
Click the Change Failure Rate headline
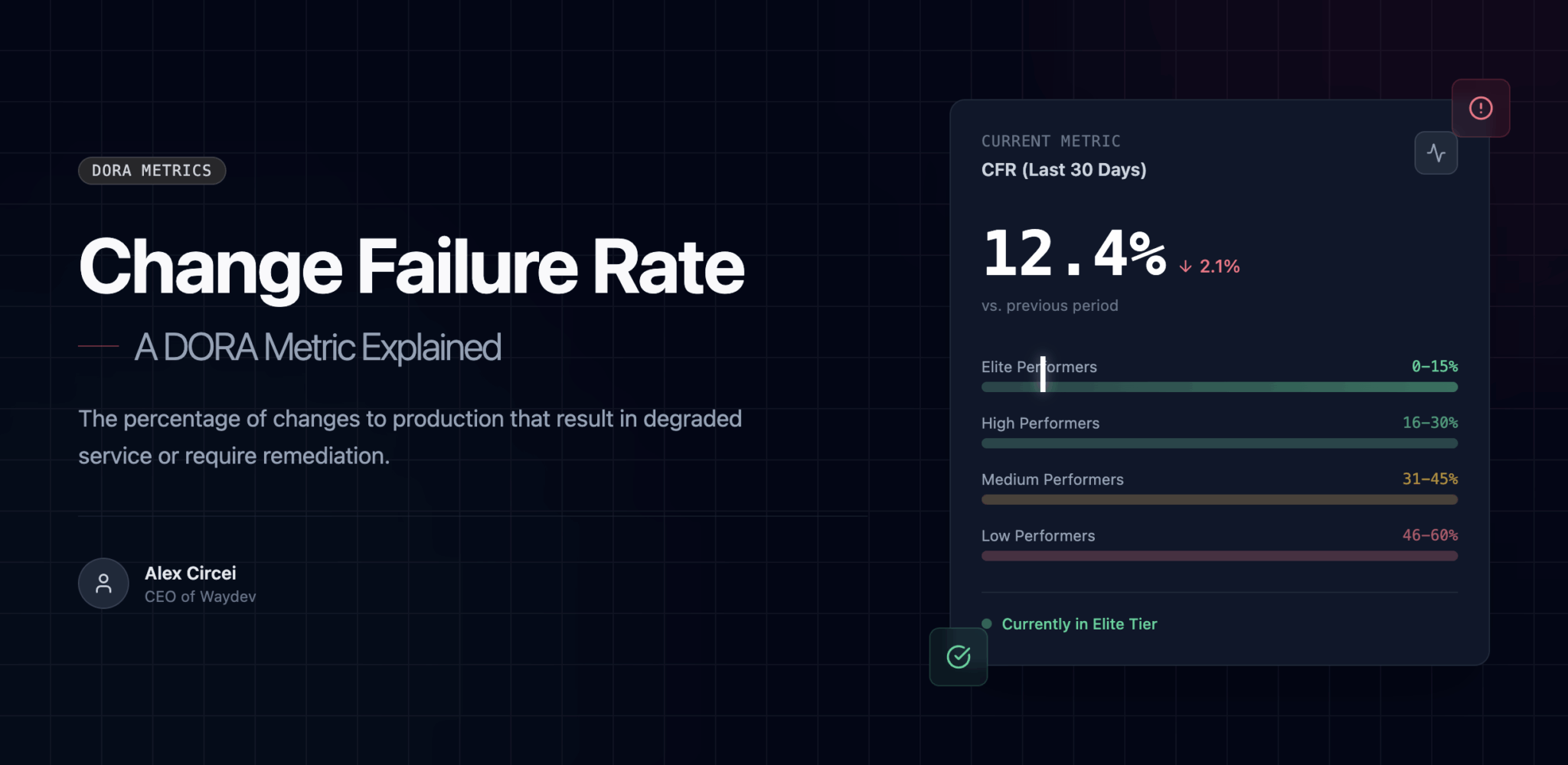click(x=411, y=266)
